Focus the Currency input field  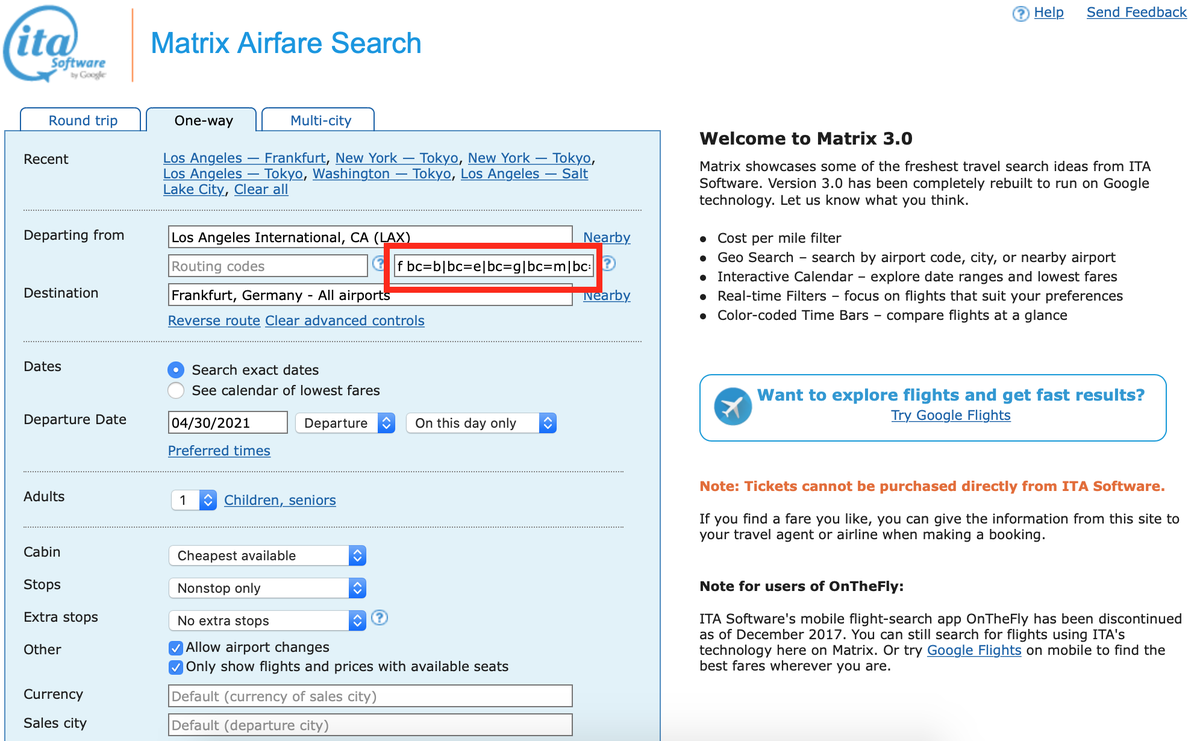coord(370,696)
